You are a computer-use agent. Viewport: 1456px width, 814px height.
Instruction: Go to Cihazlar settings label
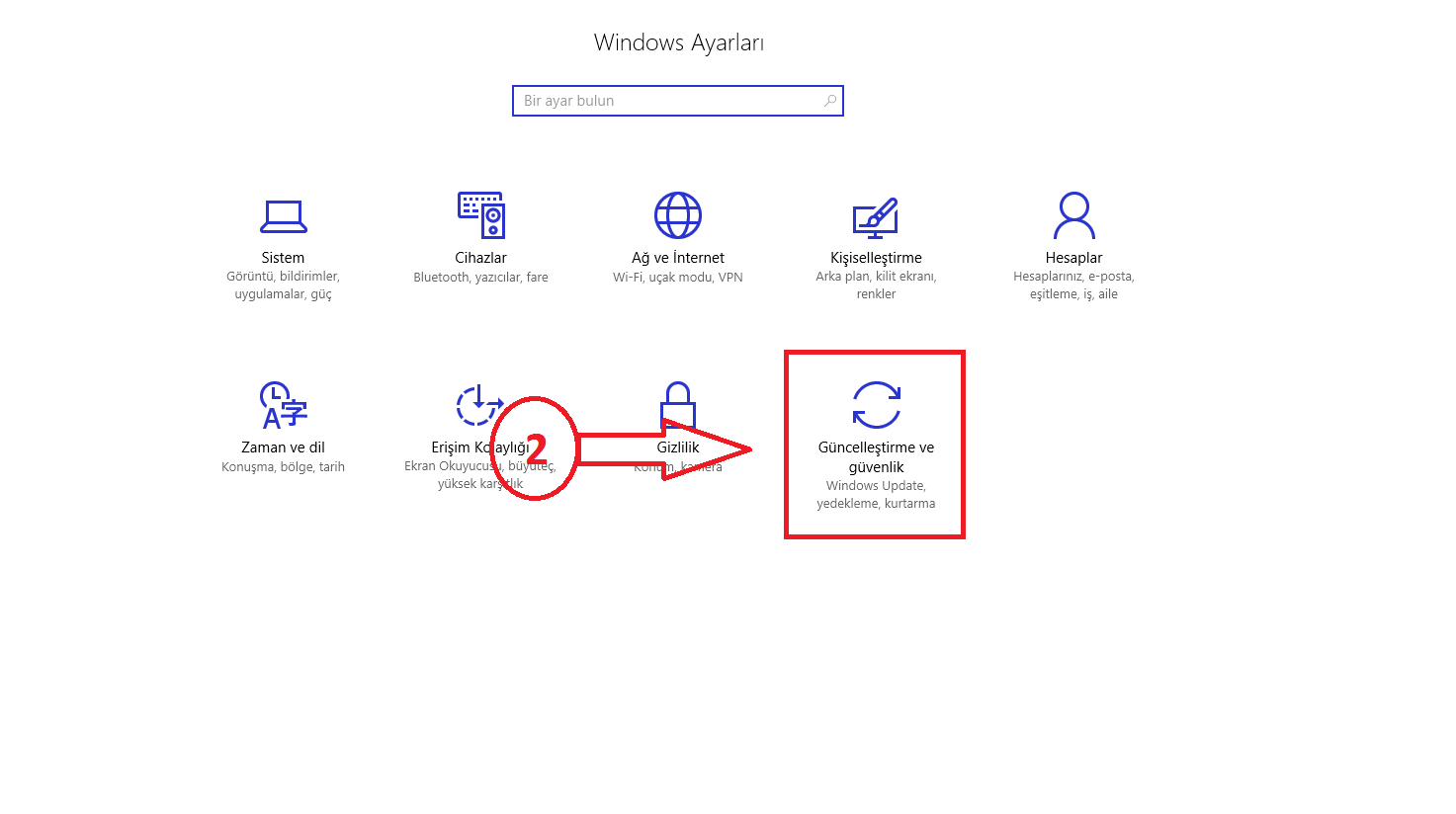480,258
